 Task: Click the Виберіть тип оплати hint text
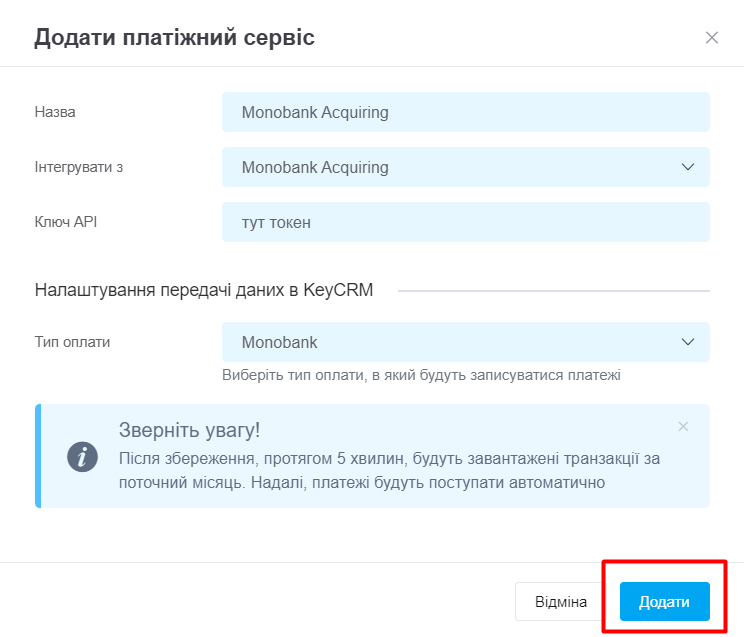421,375
